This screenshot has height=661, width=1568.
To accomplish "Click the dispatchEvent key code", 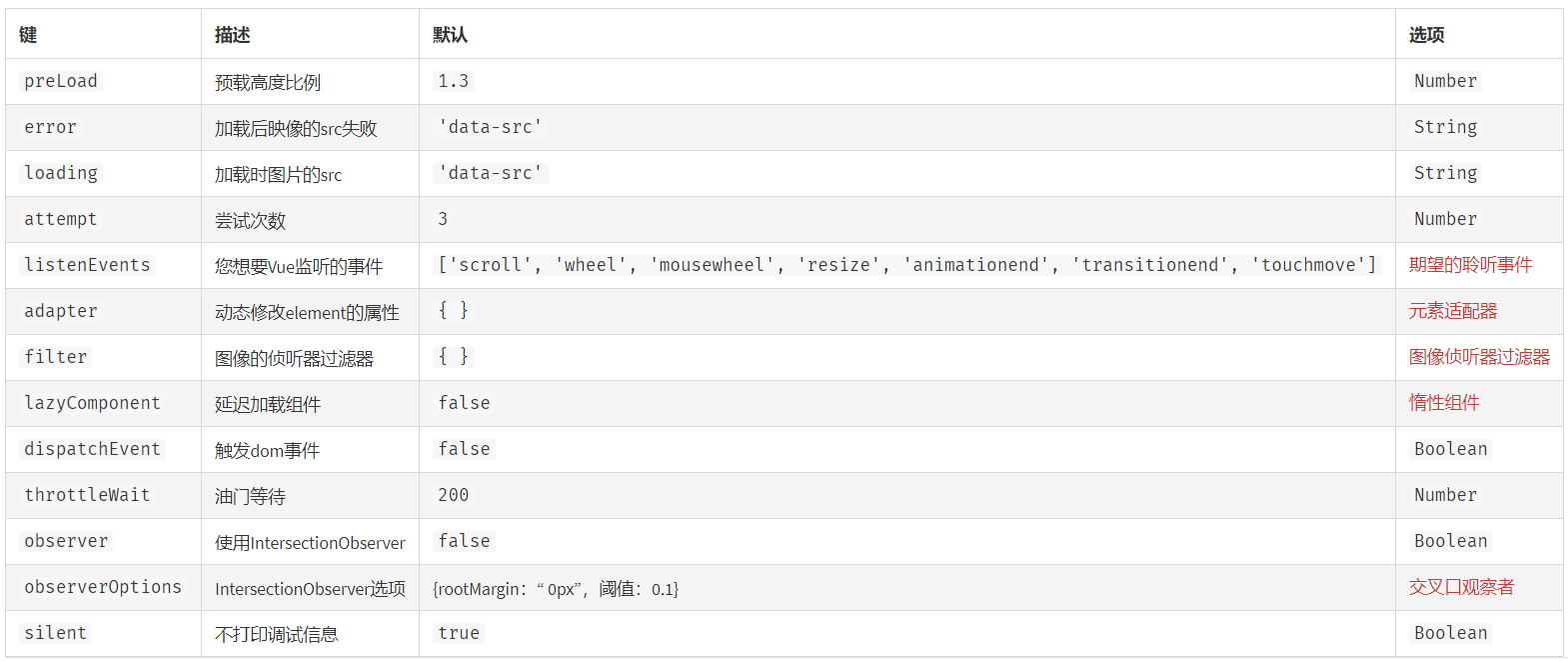I will (x=92, y=449).
